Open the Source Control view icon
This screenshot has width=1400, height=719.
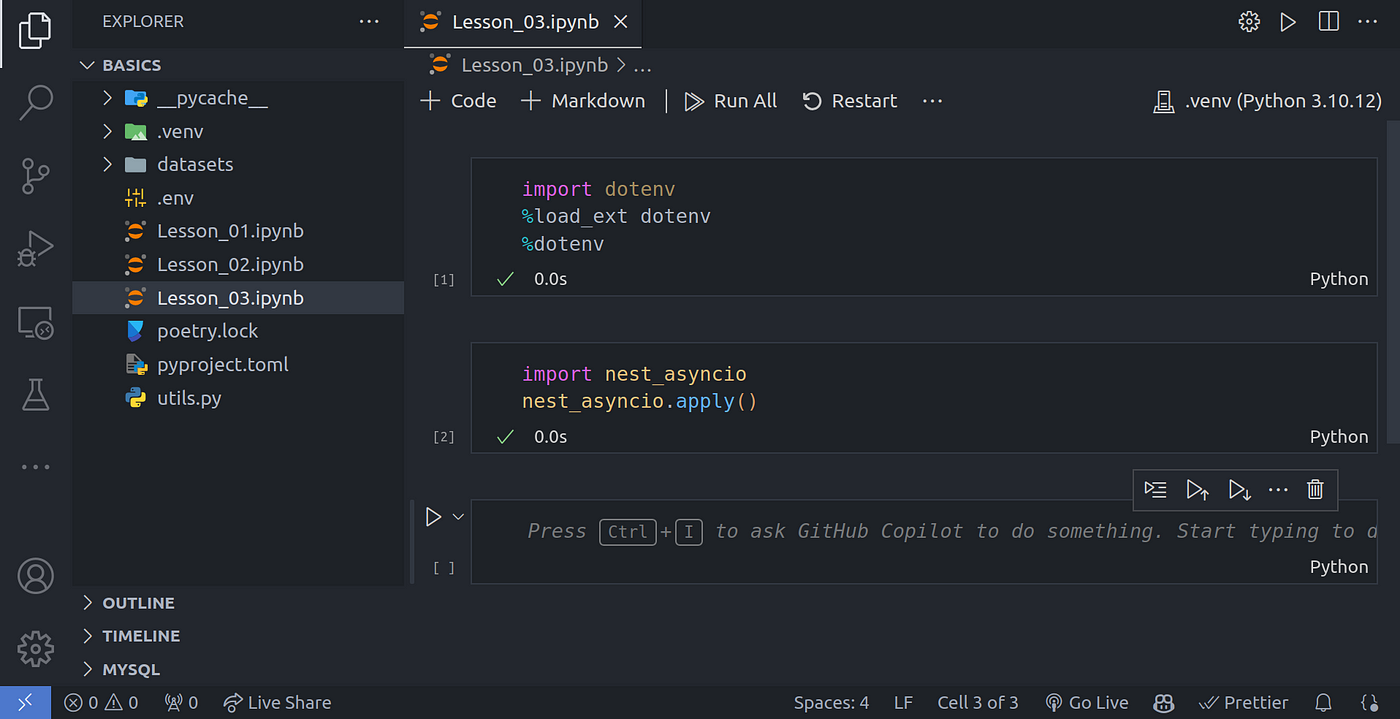click(35, 175)
